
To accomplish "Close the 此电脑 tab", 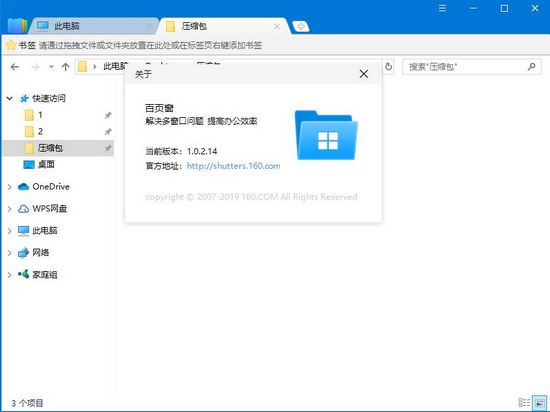I will (x=149, y=26).
